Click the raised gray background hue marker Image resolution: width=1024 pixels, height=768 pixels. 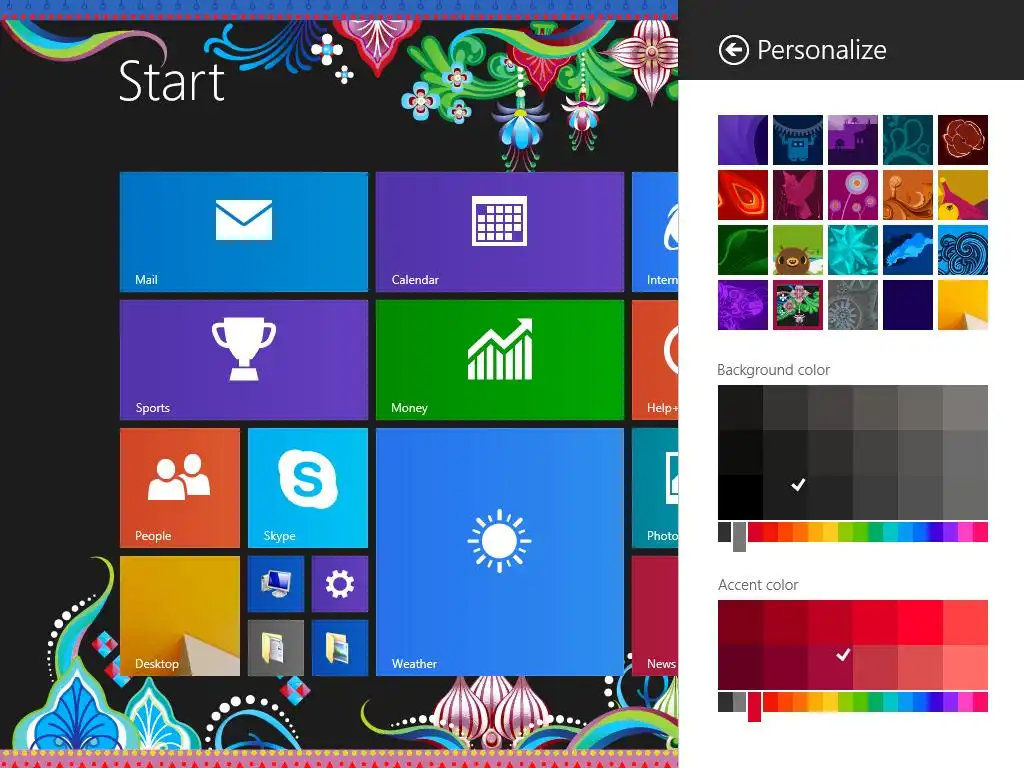click(739, 537)
